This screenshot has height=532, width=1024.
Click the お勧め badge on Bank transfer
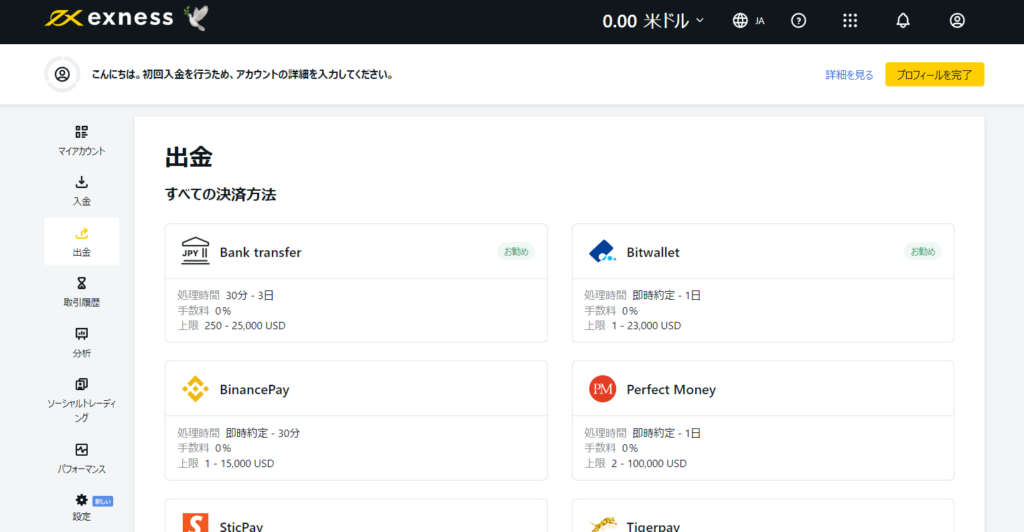(x=516, y=251)
